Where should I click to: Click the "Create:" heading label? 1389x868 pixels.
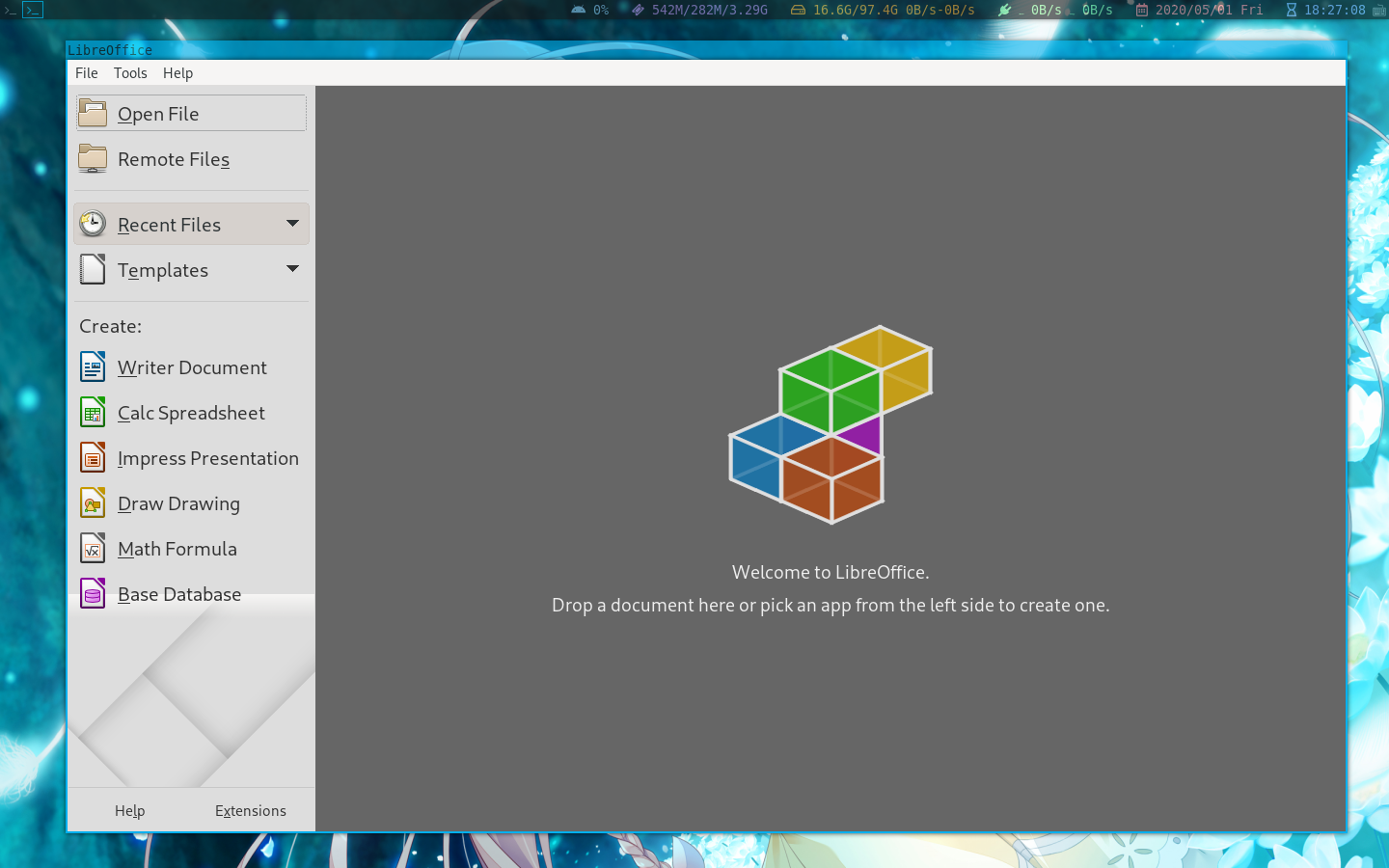tap(111, 326)
